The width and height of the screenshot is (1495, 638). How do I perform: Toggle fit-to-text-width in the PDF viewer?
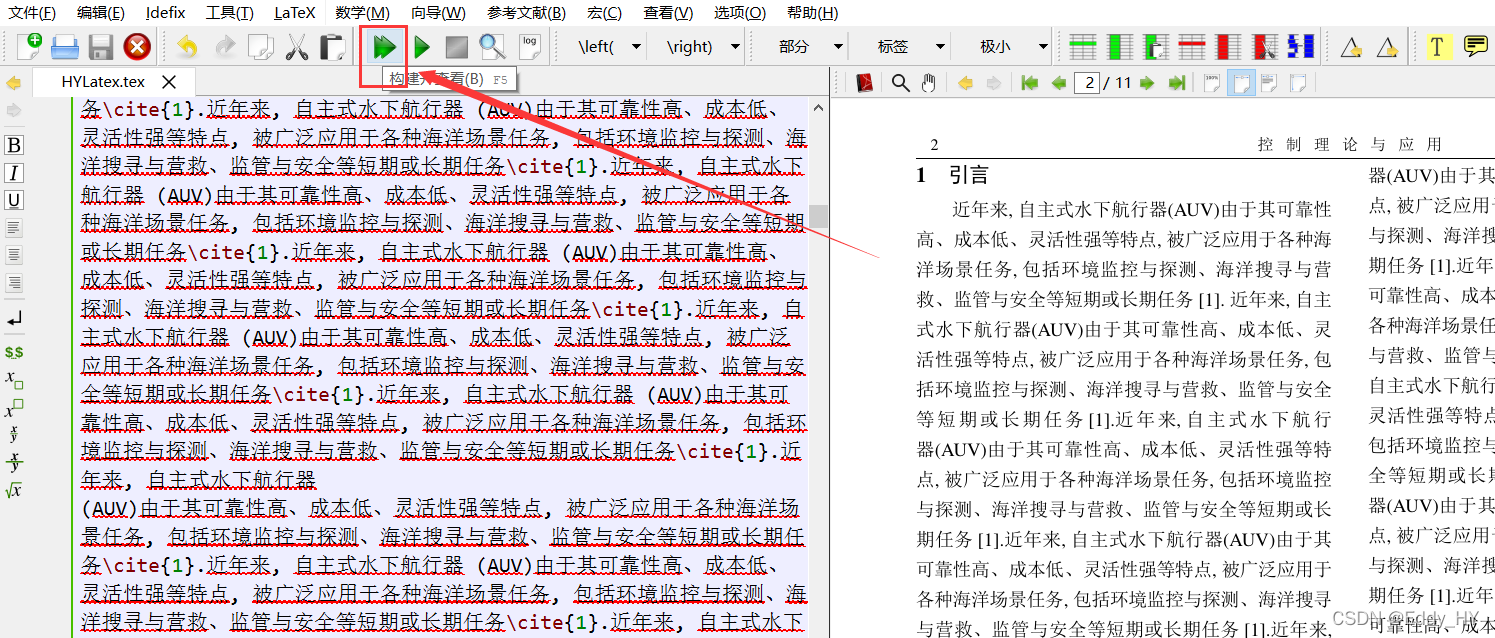point(1268,83)
